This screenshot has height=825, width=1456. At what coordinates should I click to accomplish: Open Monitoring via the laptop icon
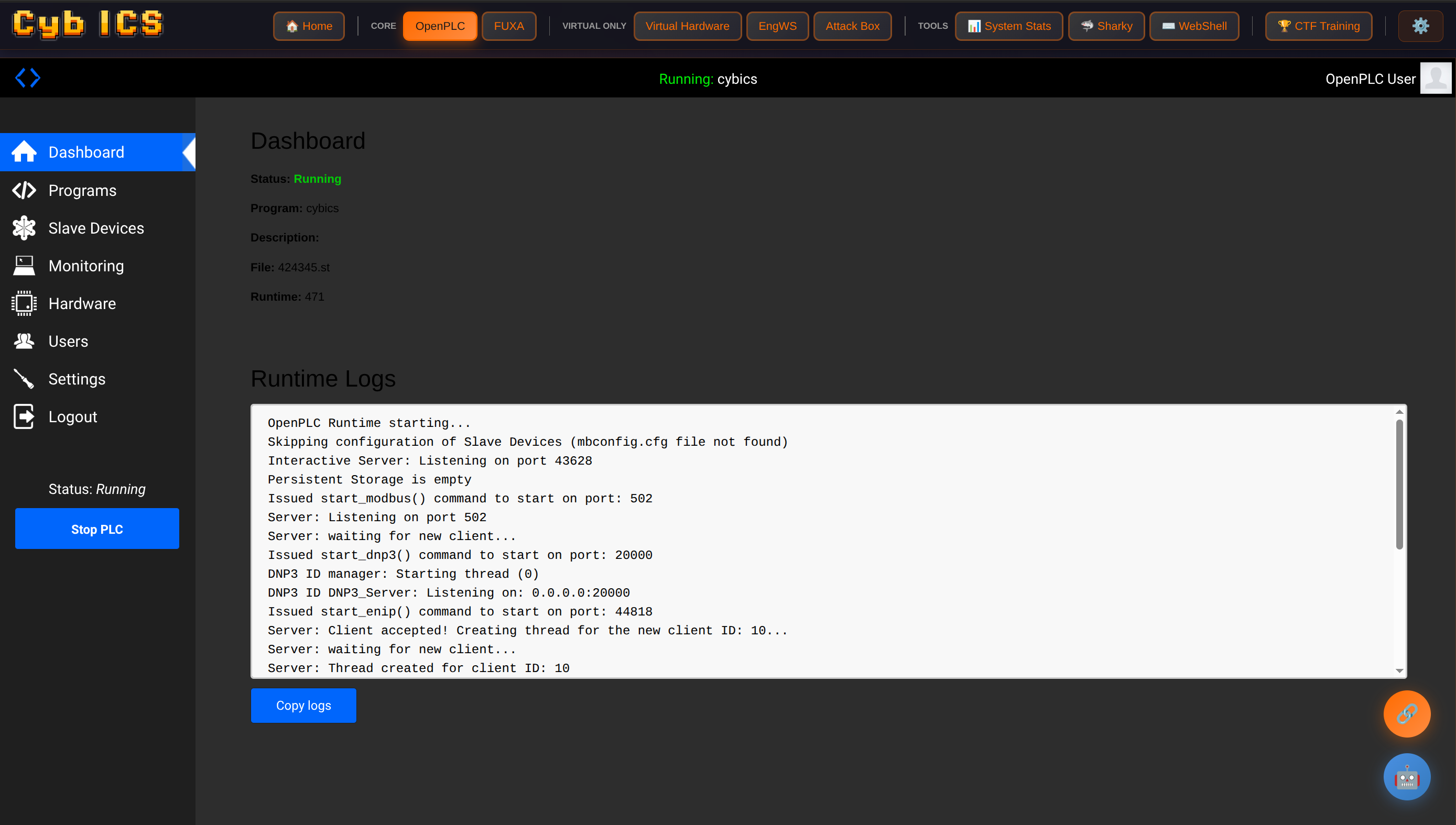click(x=24, y=266)
